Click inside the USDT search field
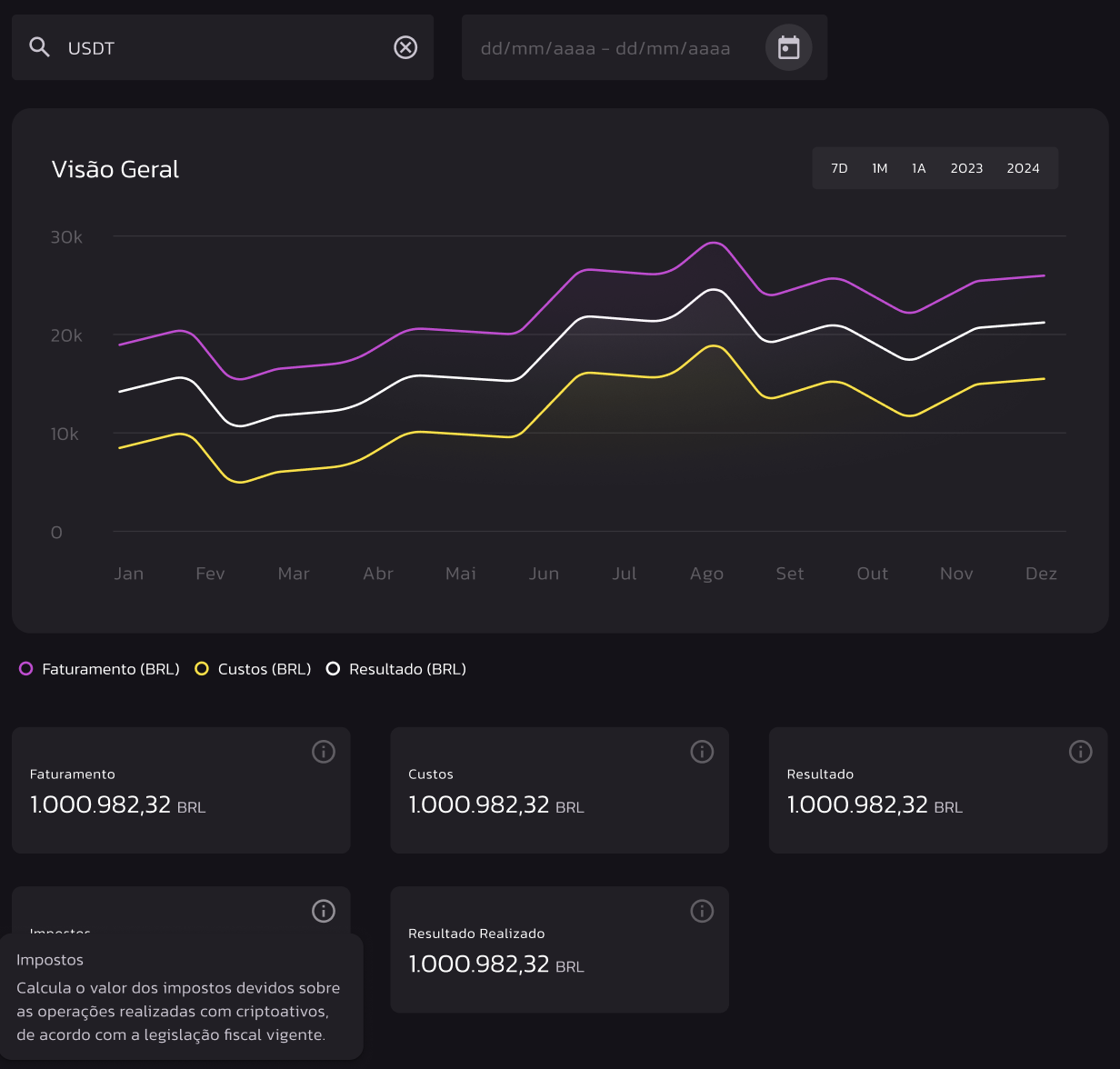This screenshot has height=1069, width=1120. coord(182,47)
